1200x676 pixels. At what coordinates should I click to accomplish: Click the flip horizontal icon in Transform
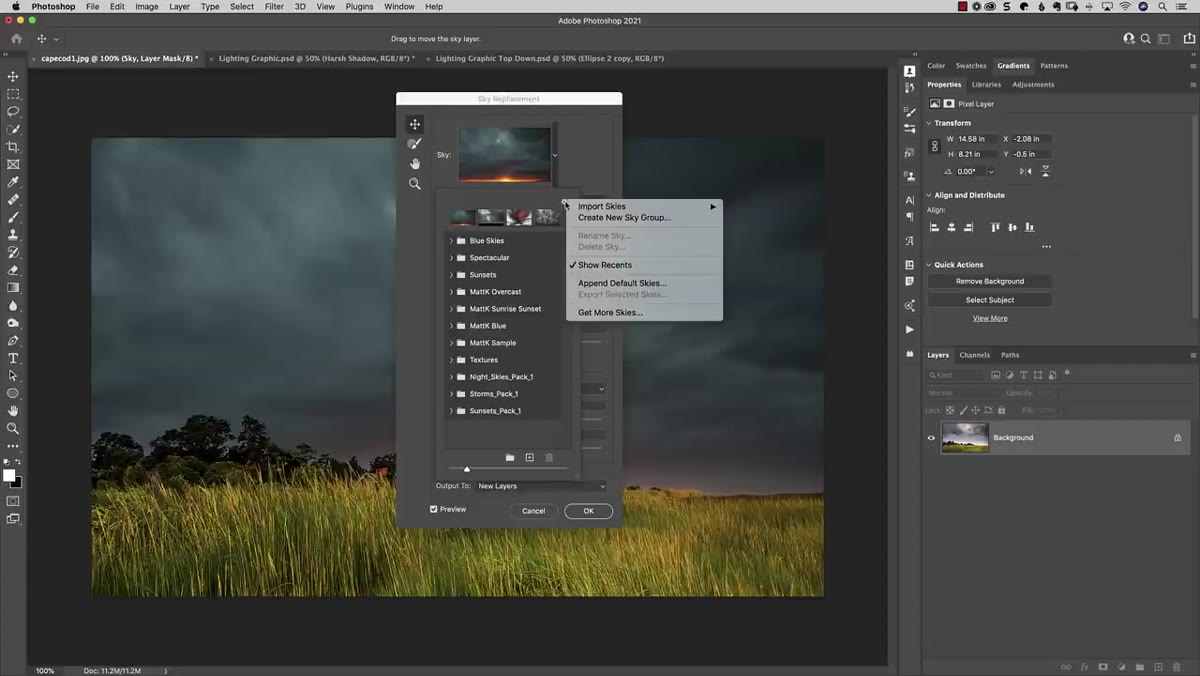point(1025,171)
